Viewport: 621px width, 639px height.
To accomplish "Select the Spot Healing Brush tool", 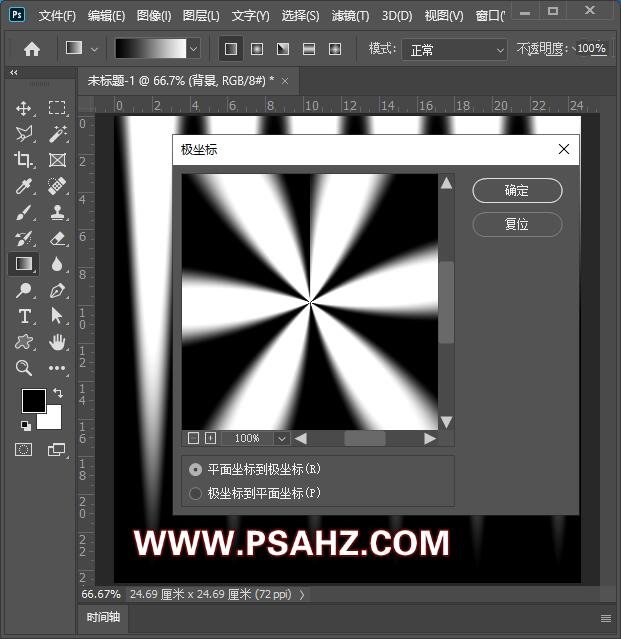I will coord(57,186).
